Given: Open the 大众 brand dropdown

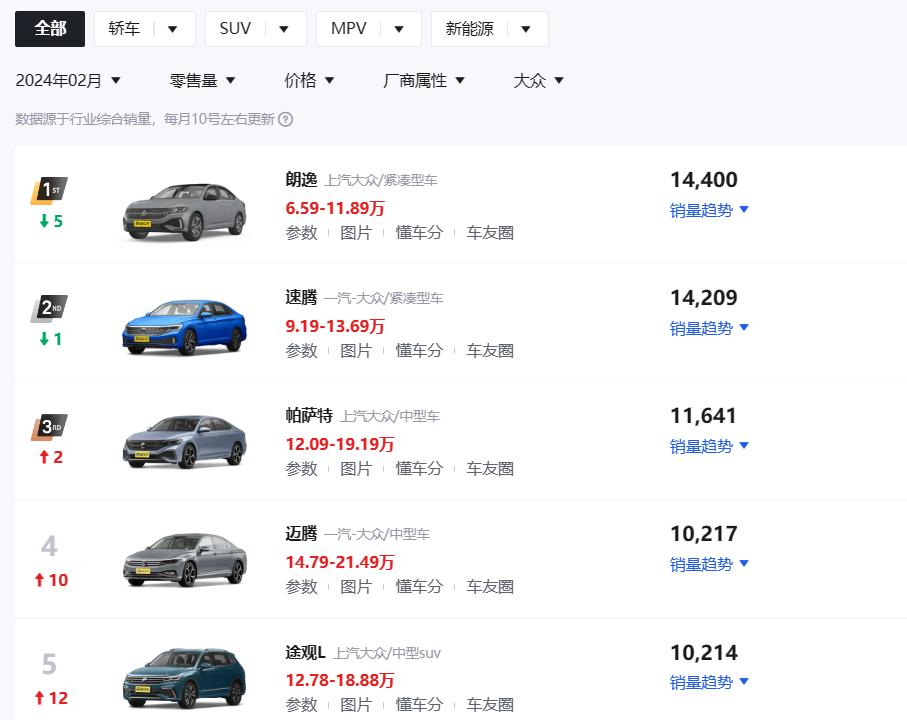Looking at the screenshot, I should (539, 80).
